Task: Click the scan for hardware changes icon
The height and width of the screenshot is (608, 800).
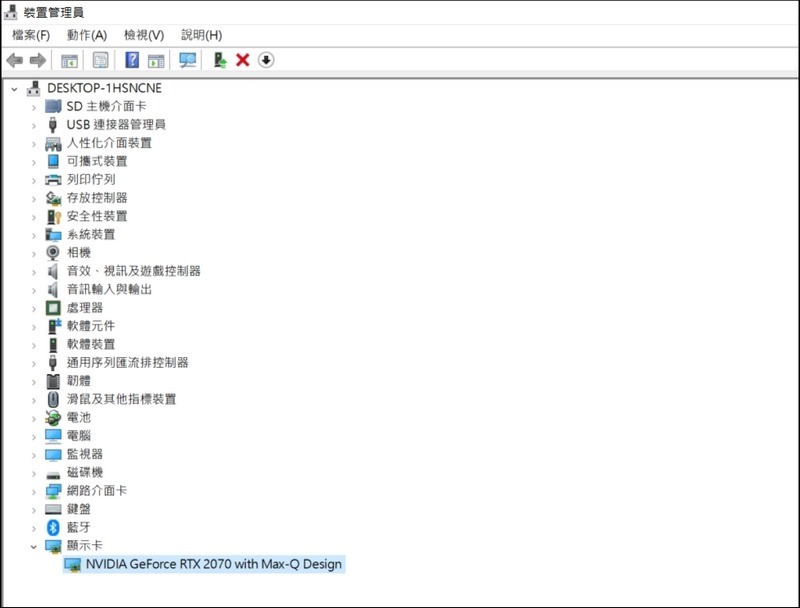Action: (x=187, y=60)
